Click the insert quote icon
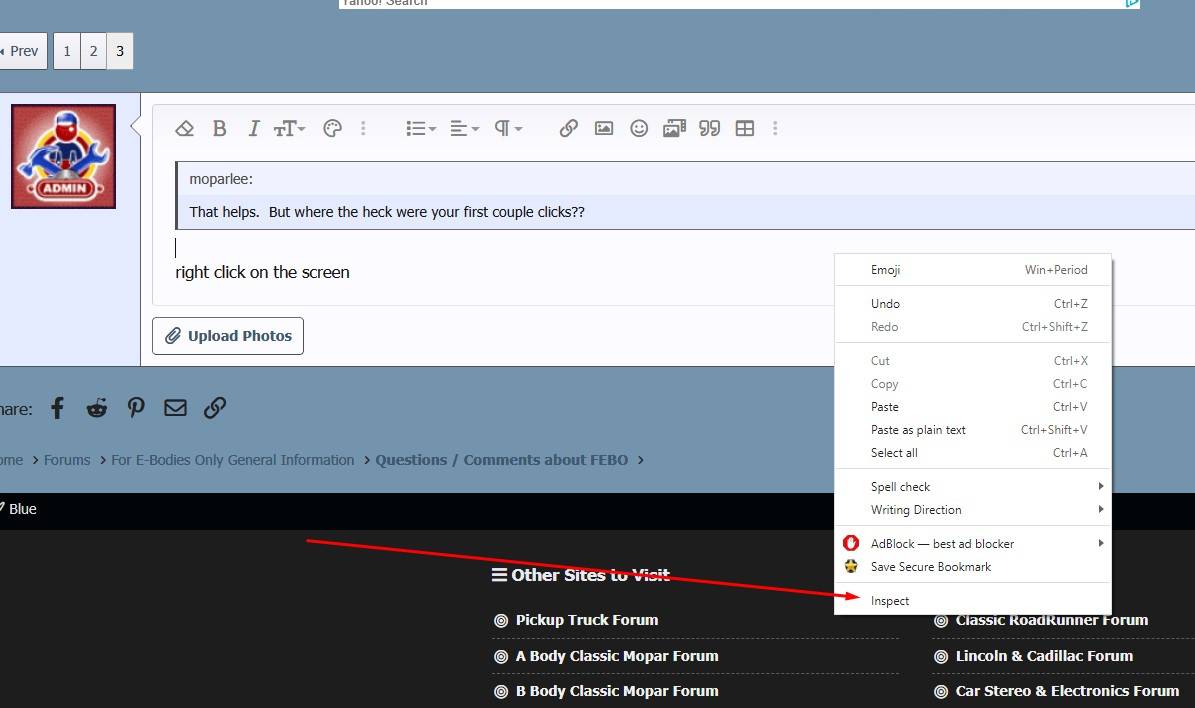This screenshot has height=708, width=1195. pos(710,128)
